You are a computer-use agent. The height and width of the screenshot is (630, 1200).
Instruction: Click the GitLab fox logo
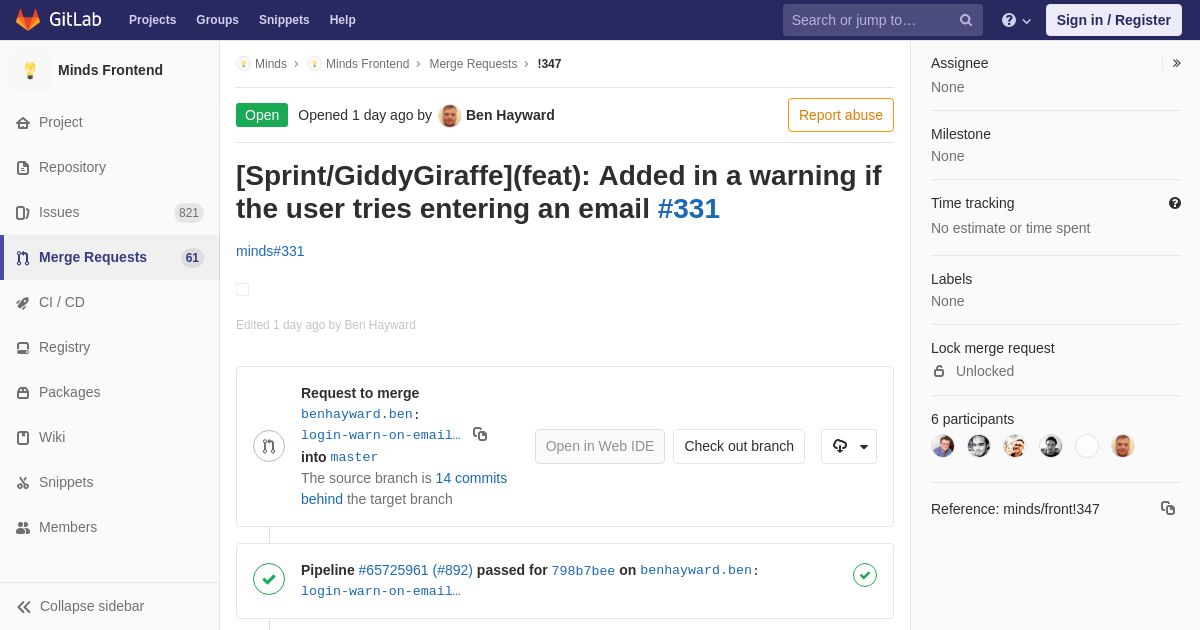pos(28,20)
